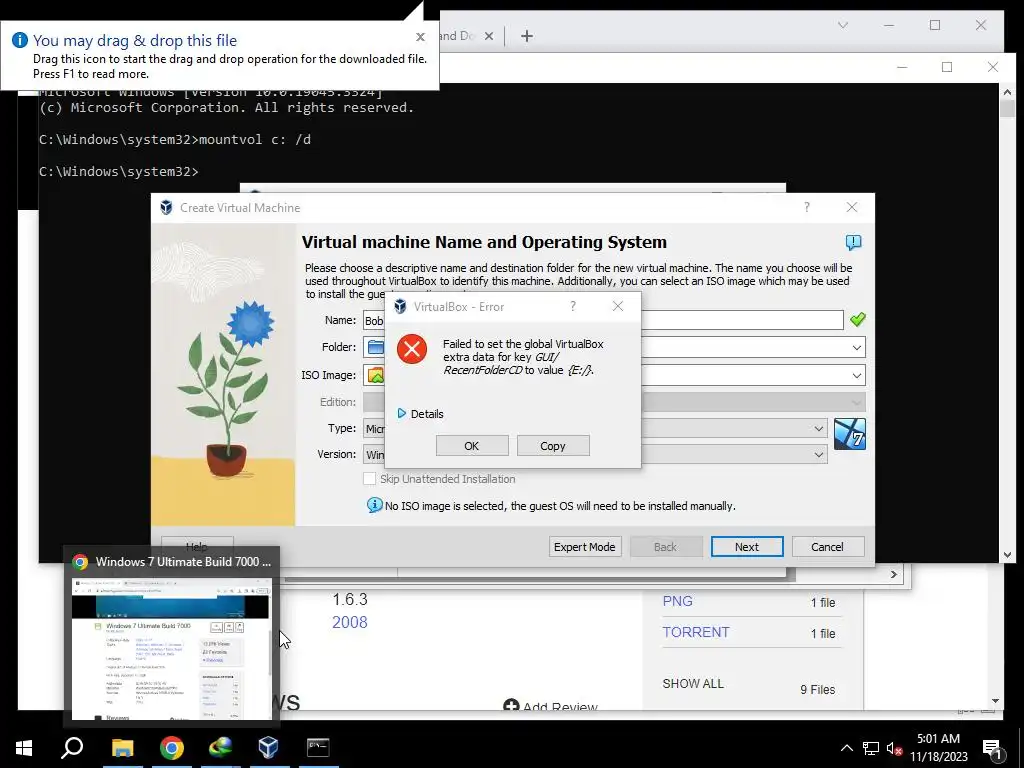Click the Create Virtual Machine help question mark
Screen dimensions: 1024x768
pyautogui.click(x=807, y=208)
